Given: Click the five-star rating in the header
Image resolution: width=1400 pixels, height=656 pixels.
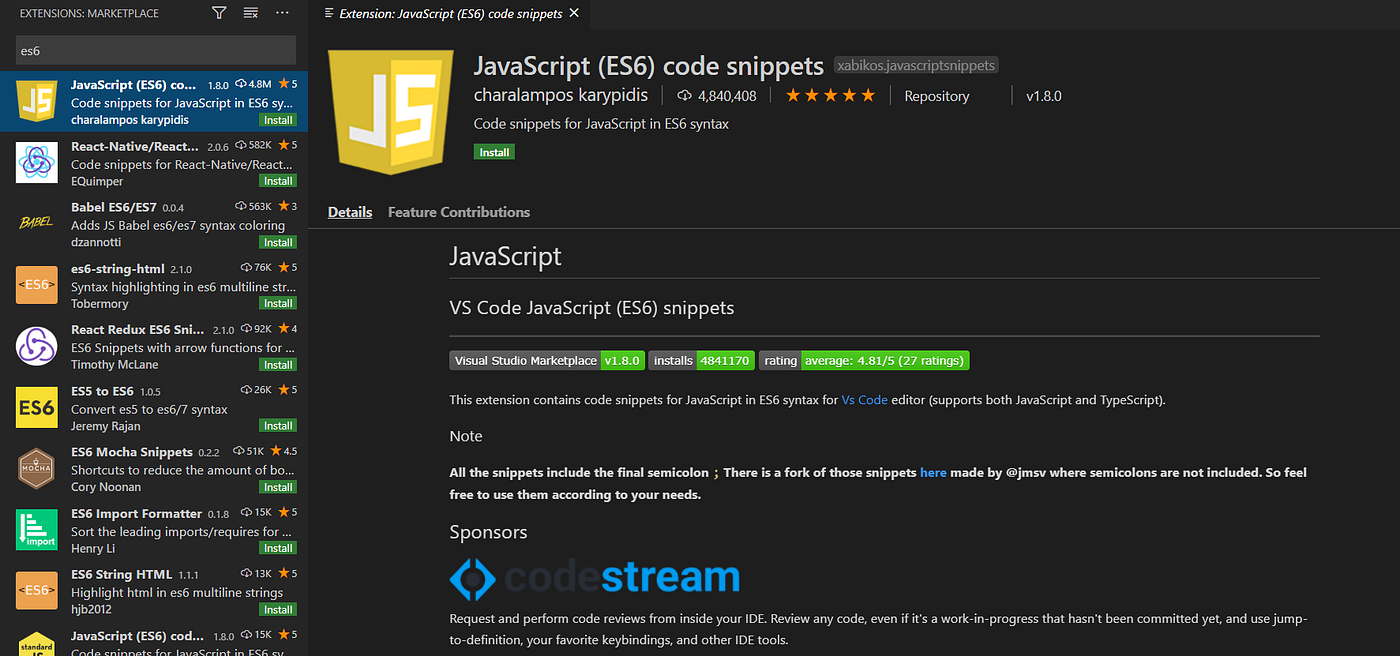Looking at the screenshot, I should (830, 96).
